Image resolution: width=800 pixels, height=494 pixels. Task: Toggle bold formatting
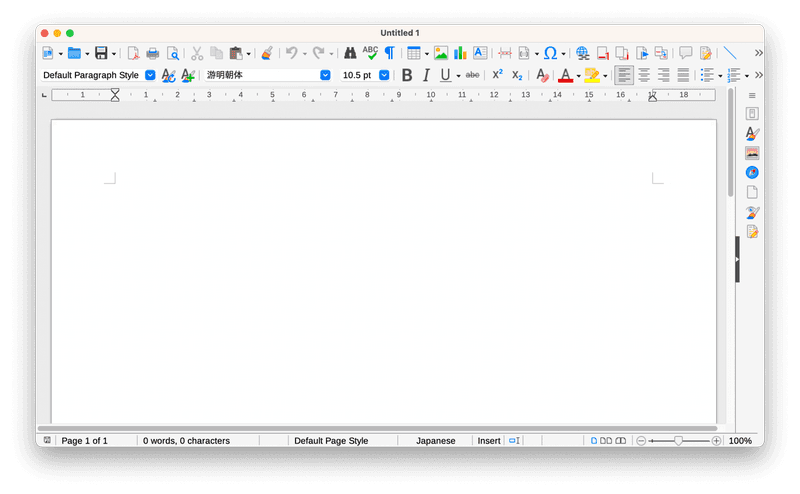[407, 76]
